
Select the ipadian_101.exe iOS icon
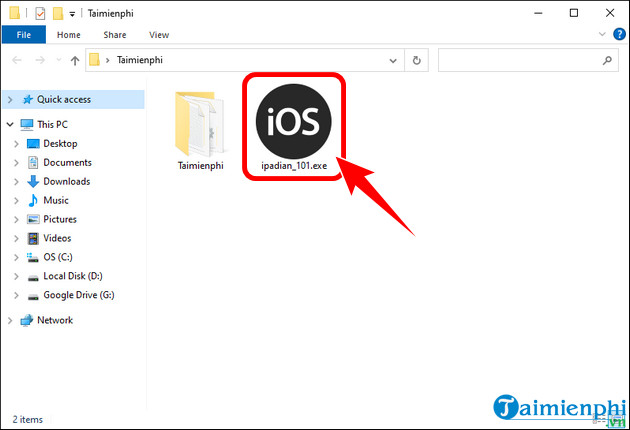click(294, 121)
